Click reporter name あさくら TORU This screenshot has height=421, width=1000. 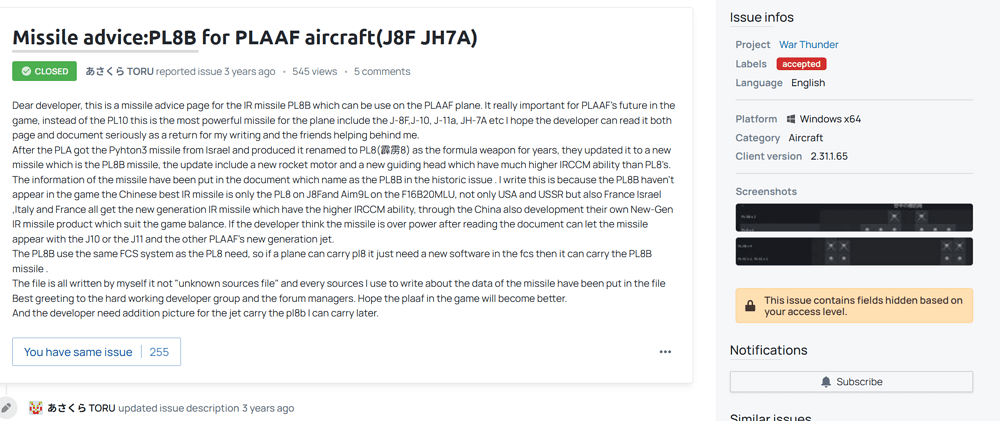tap(119, 71)
